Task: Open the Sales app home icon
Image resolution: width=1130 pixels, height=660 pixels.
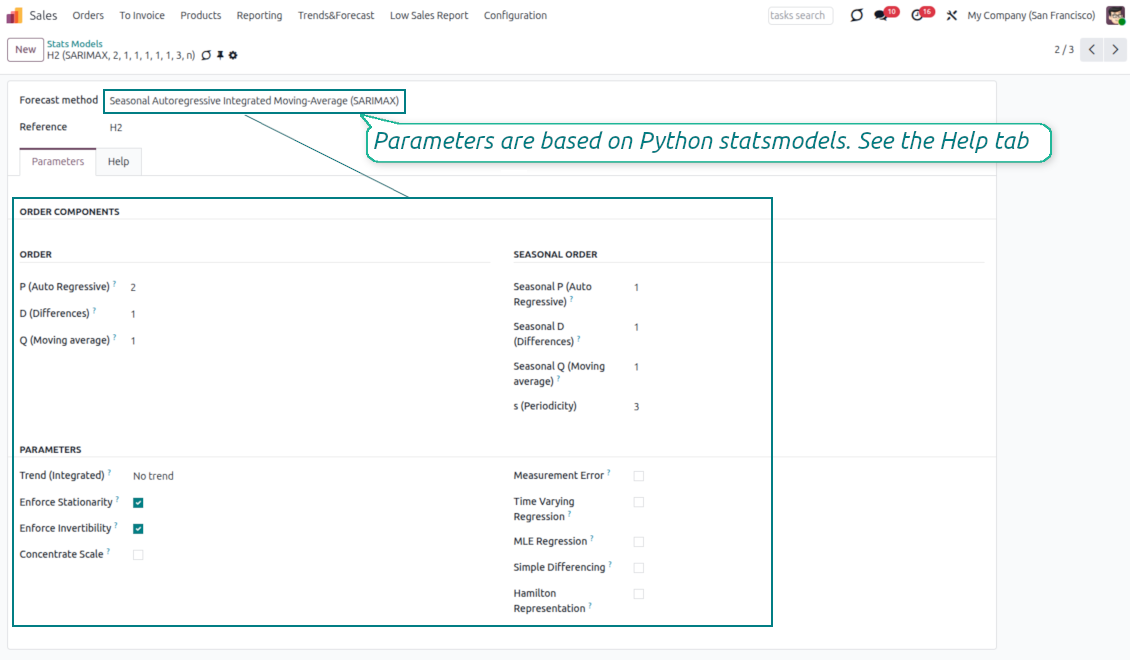Action: tap(13, 15)
